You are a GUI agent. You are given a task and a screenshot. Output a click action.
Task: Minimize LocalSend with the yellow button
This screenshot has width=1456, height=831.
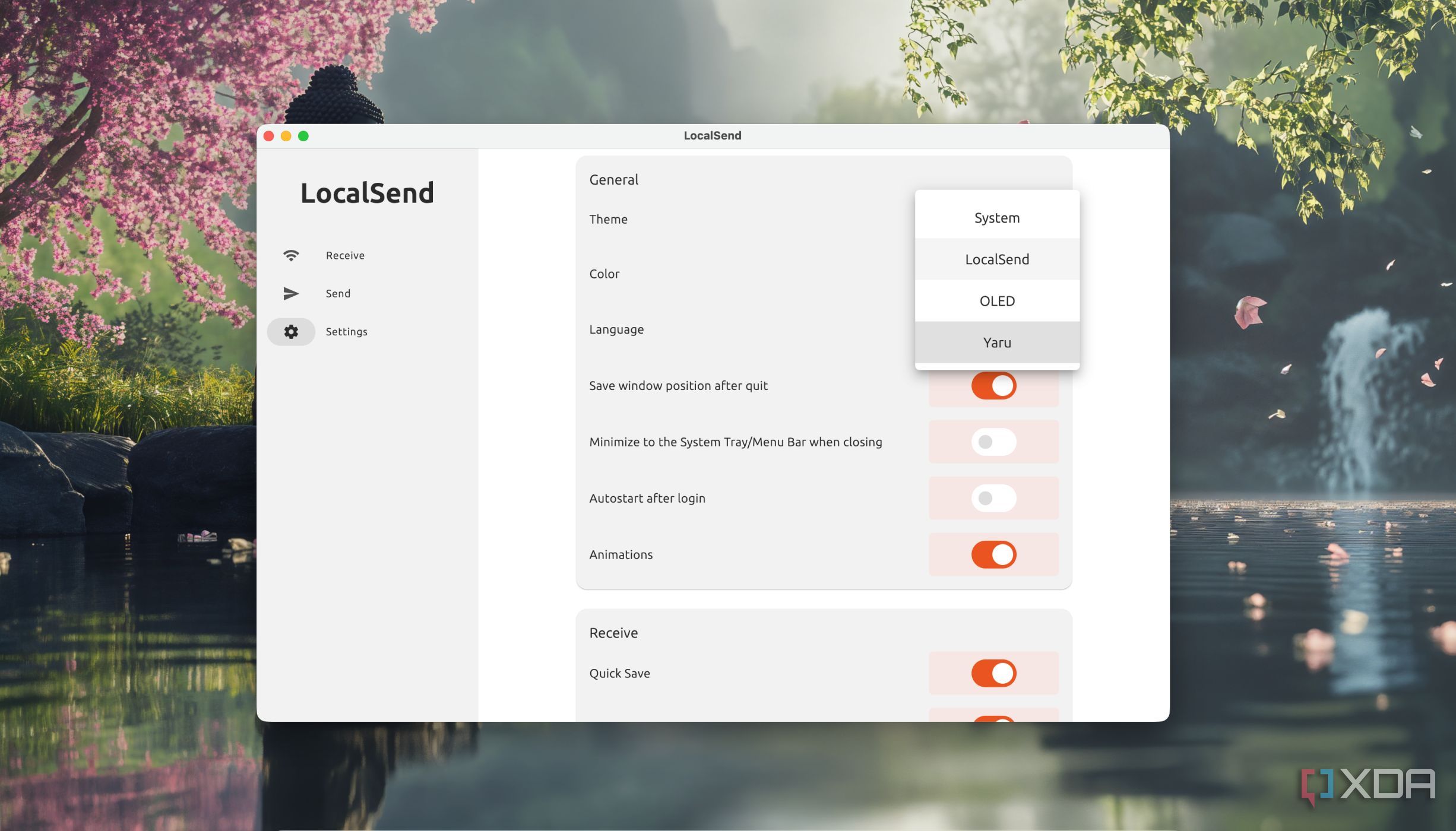click(286, 136)
